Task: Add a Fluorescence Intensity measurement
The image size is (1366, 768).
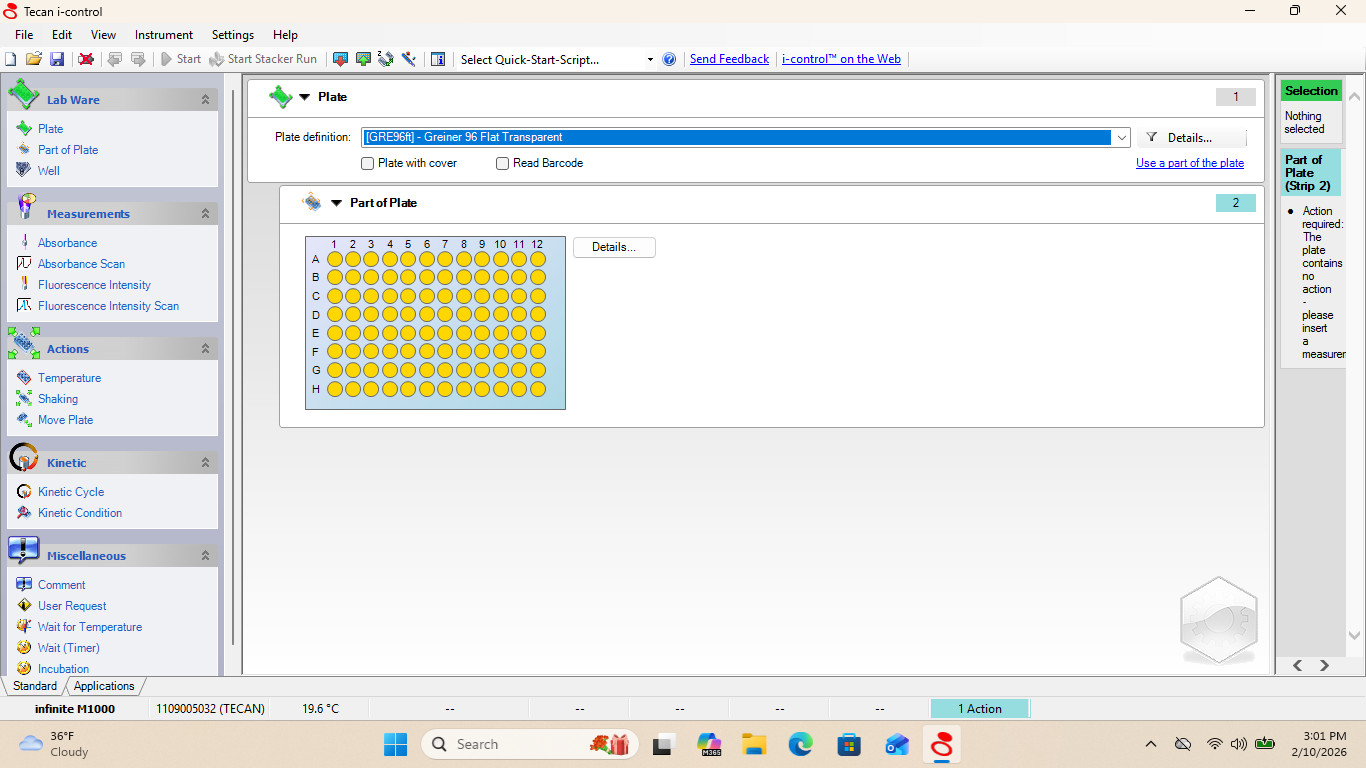Action: click(x=94, y=285)
